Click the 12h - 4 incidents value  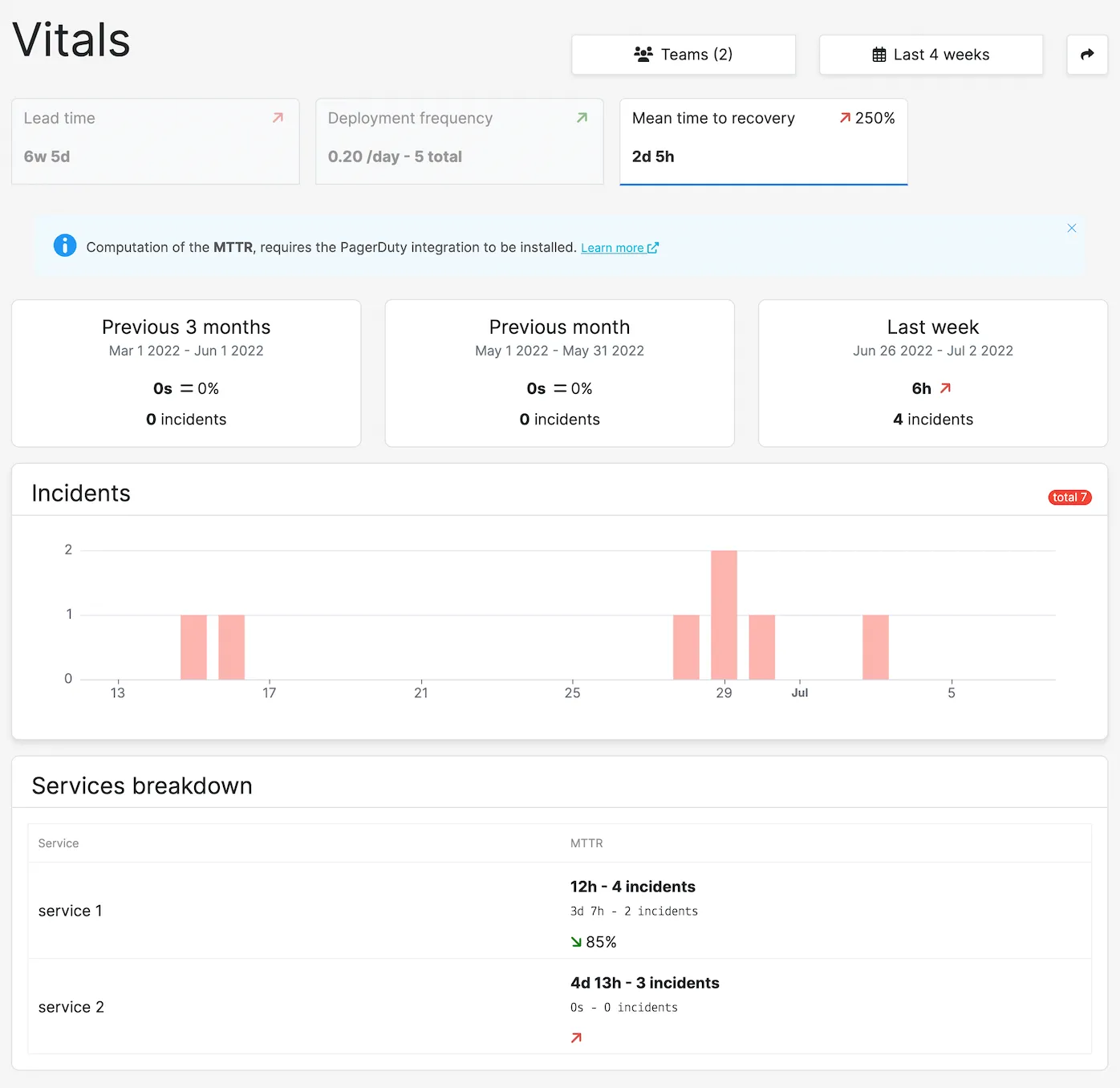[x=633, y=887]
